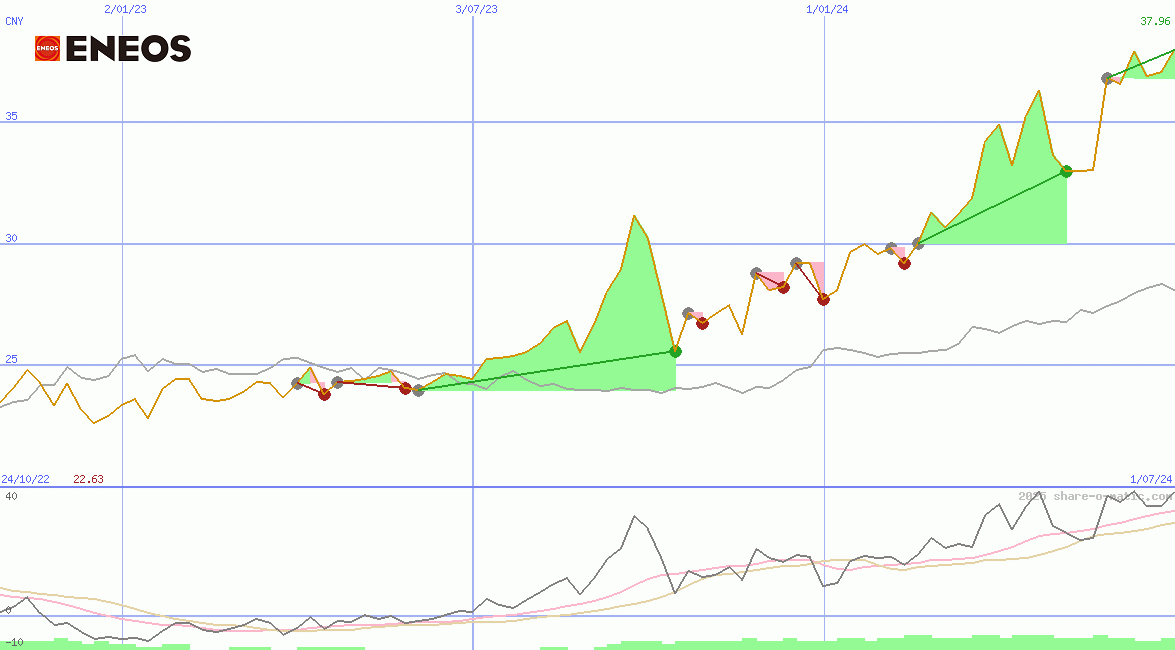This screenshot has height=650, width=1175.
Task: Click the red dot on the 1/01/24 vertical line
Action: [x=823, y=299]
